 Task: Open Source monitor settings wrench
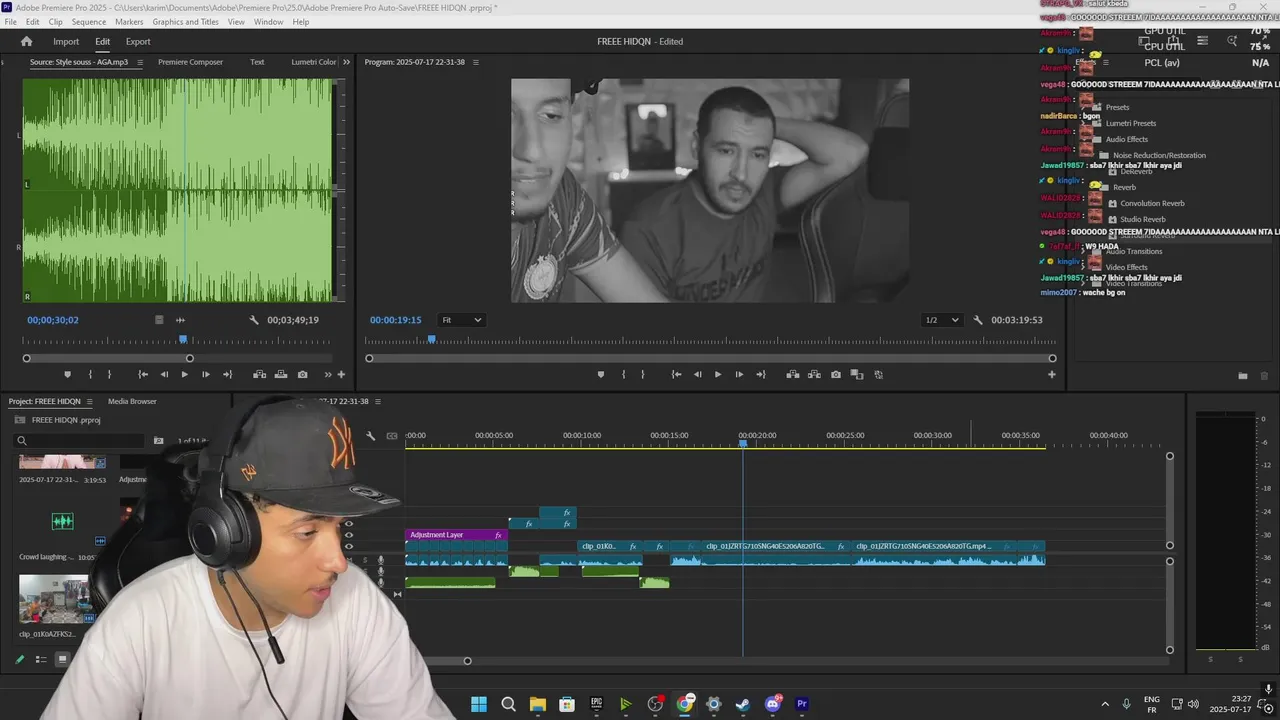[x=254, y=320]
